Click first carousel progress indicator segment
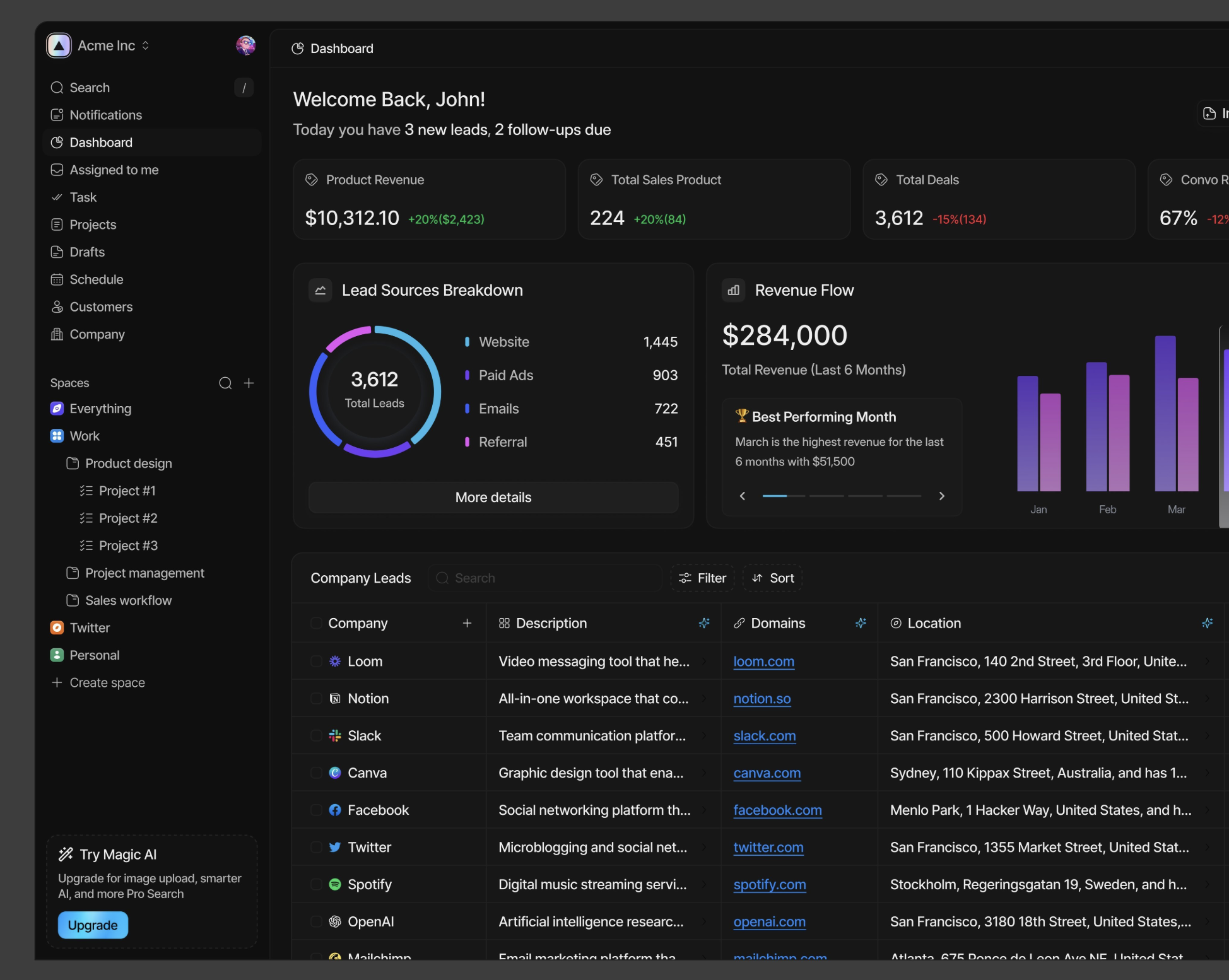 click(783, 496)
